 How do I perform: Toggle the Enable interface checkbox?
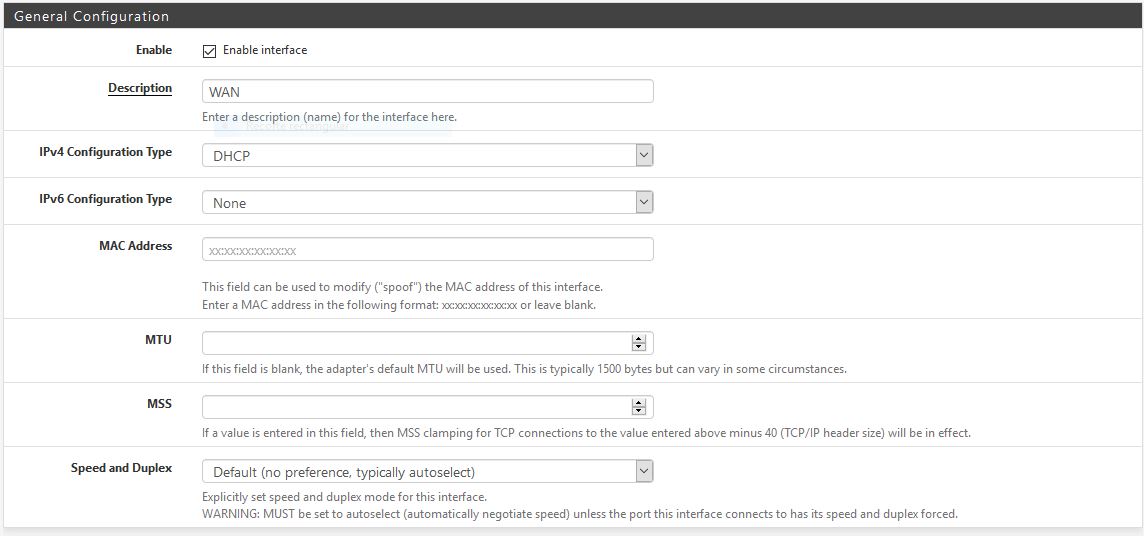pos(209,51)
